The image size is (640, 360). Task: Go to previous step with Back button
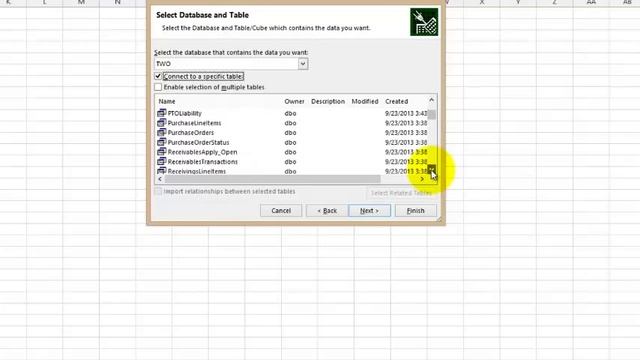click(x=327, y=211)
